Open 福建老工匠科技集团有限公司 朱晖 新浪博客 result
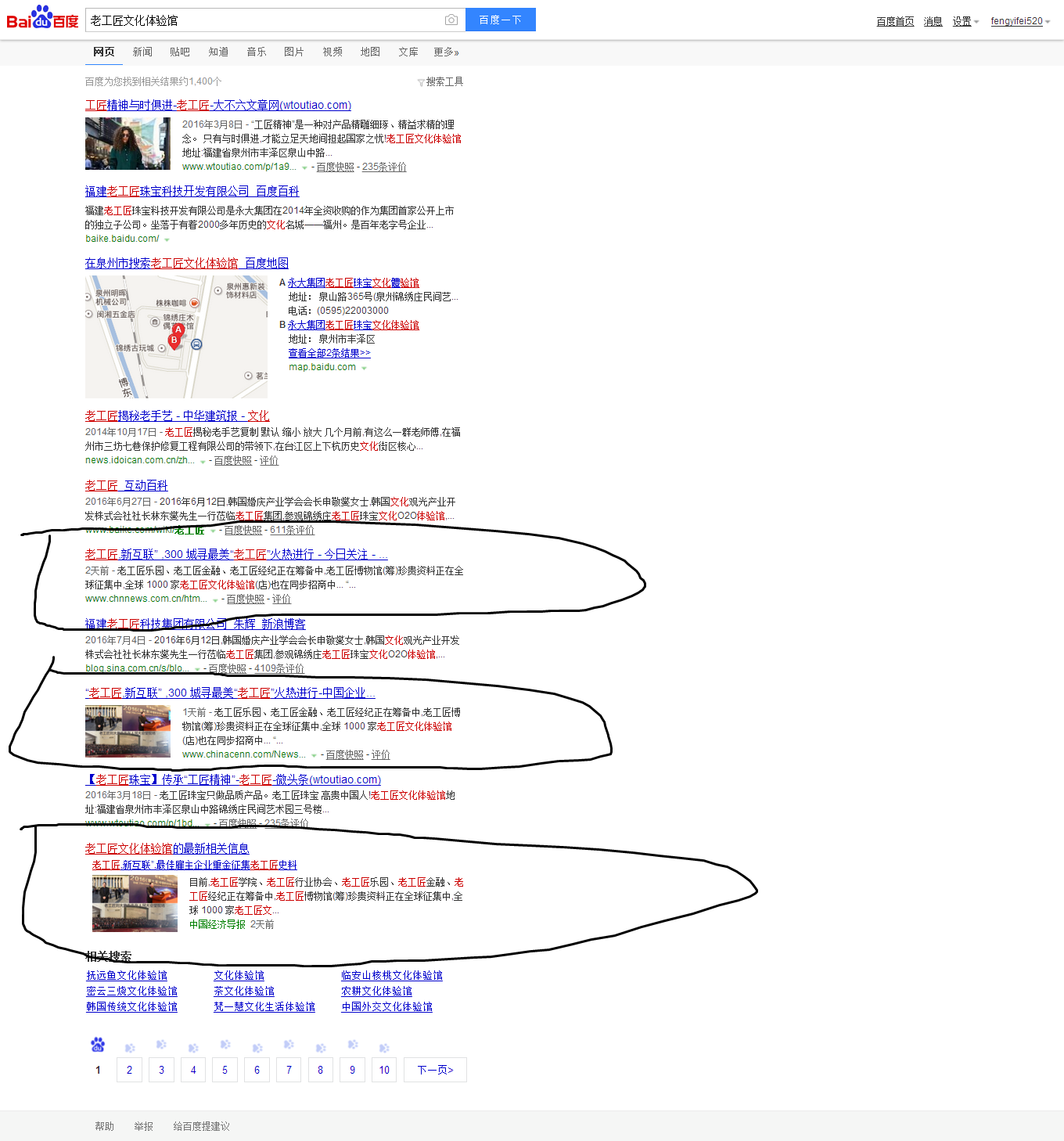This screenshot has width=1064, height=1141. [x=196, y=624]
